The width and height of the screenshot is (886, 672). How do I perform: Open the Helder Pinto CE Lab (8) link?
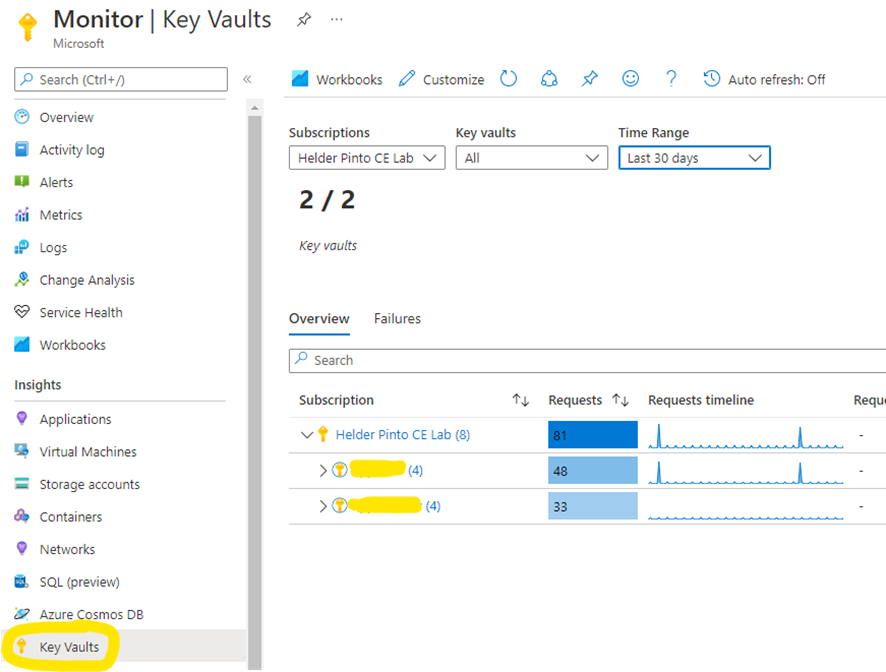click(402, 435)
